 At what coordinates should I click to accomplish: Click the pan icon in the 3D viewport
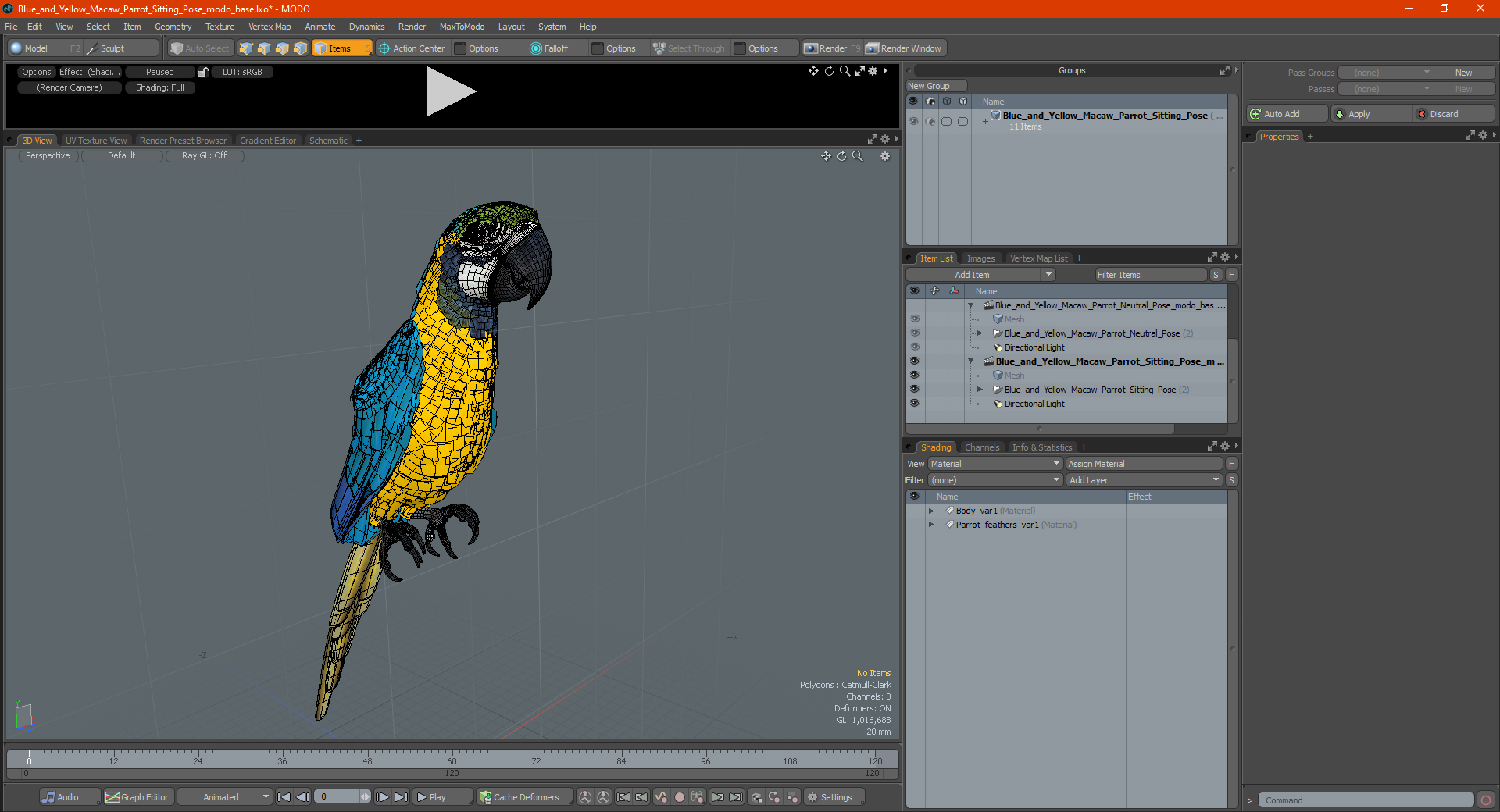[826, 156]
